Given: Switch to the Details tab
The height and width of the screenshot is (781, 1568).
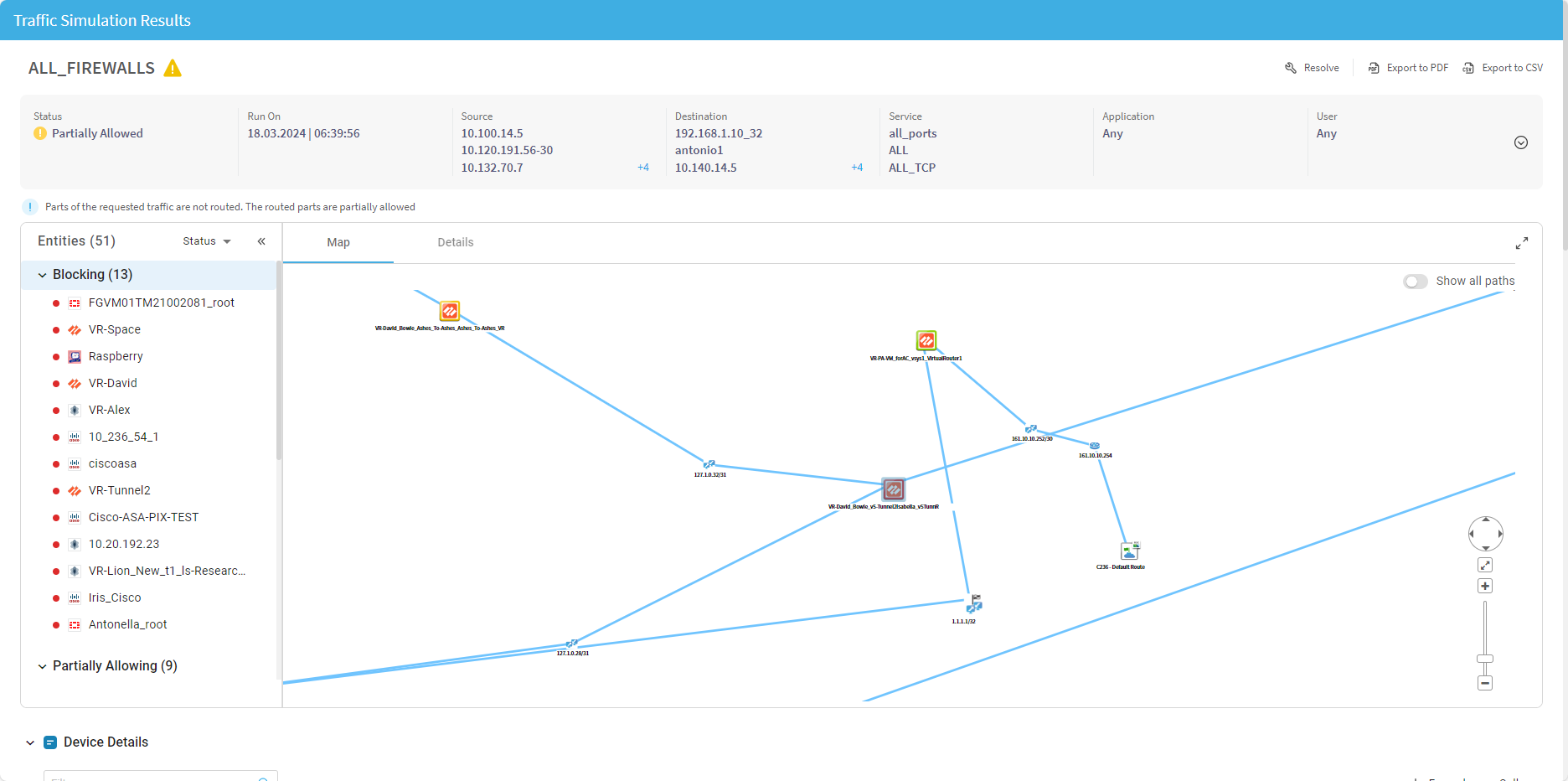Looking at the screenshot, I should tap(455, 243).
